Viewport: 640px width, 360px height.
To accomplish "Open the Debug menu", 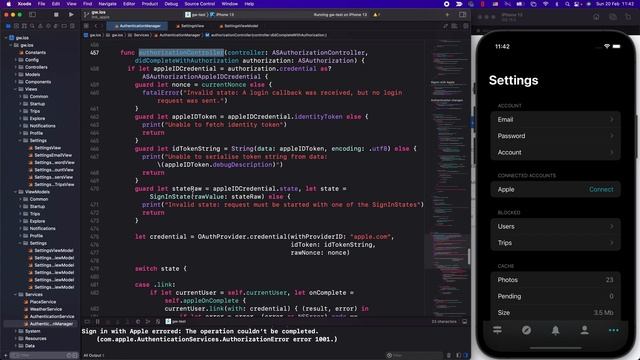I will (171, 4).
